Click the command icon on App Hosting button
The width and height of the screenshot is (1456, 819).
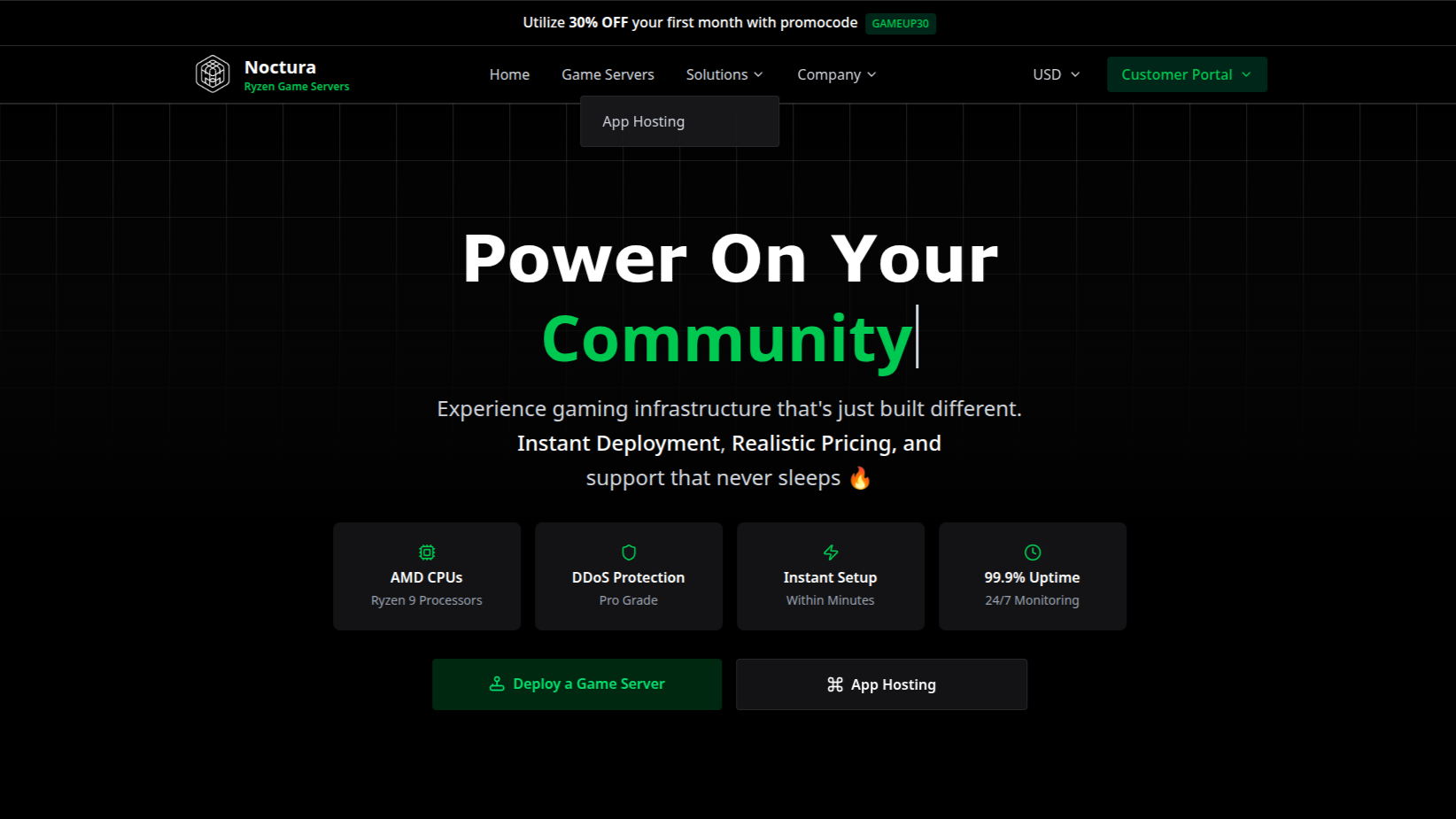point(835,684)
